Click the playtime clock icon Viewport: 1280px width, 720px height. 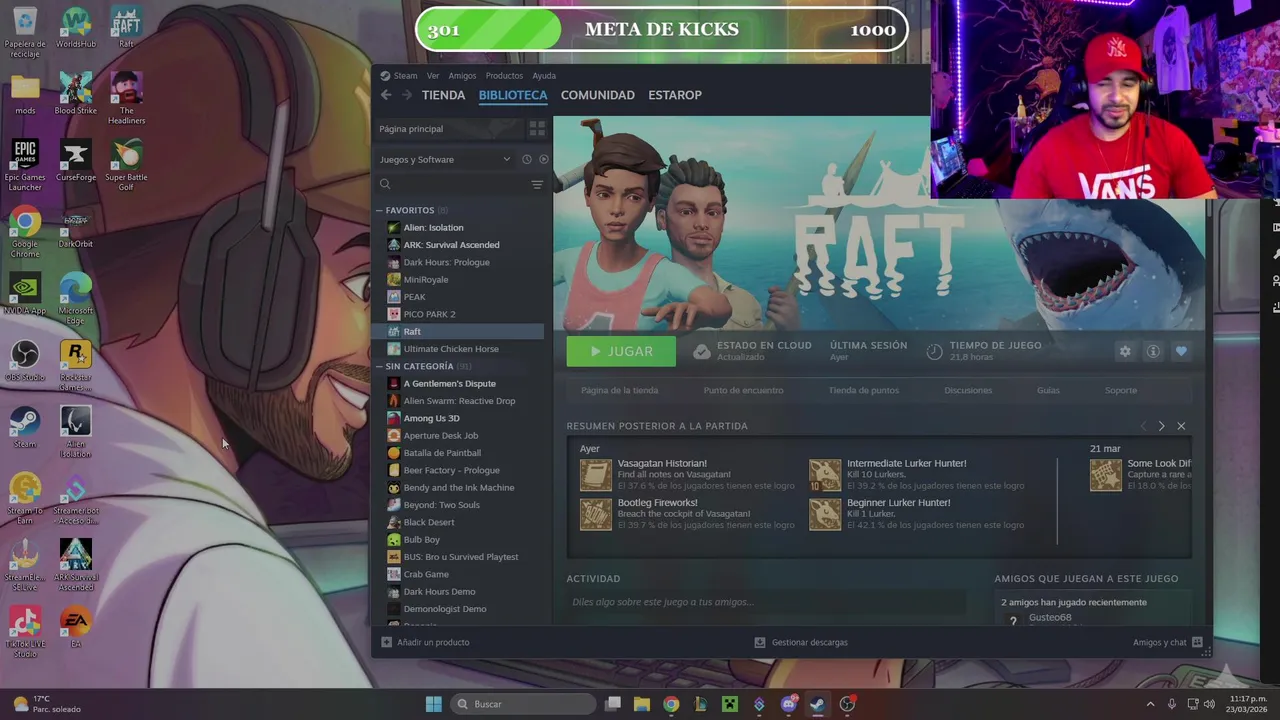pos(934,351)
